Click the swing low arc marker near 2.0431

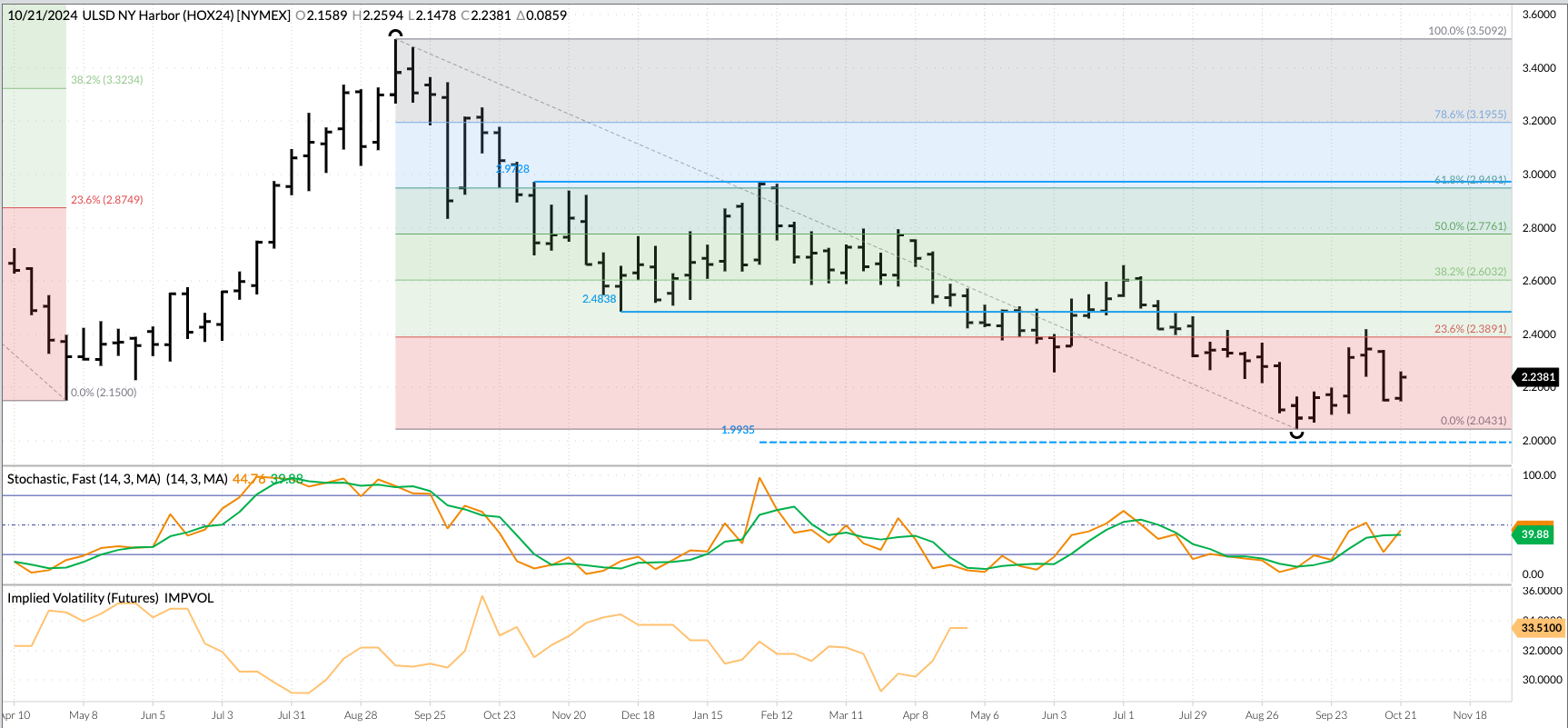pyautogui.click(x=1297, y=435)
